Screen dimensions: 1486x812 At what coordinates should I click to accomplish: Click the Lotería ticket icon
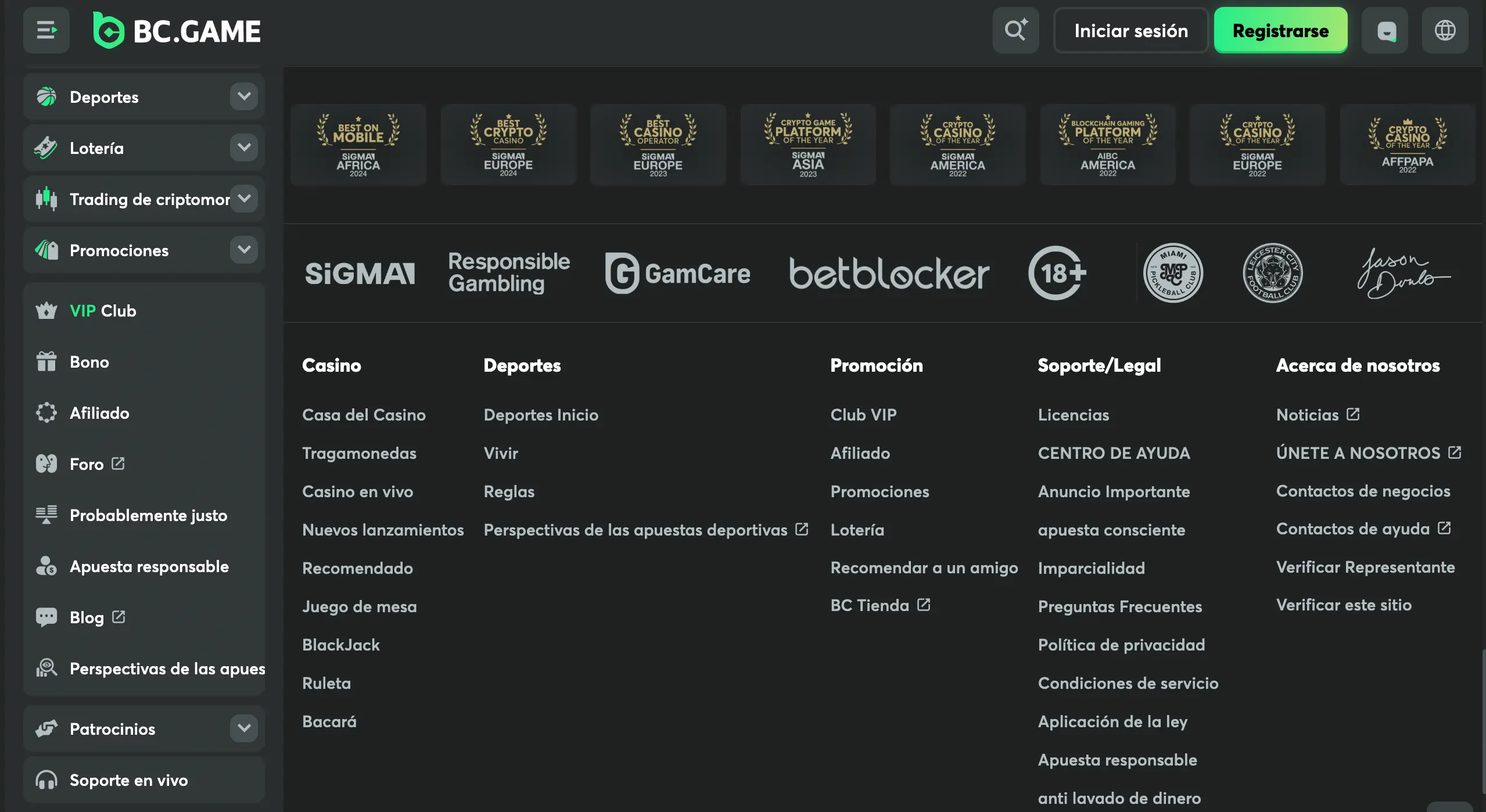pyautogui.click(x=46, y=148)
